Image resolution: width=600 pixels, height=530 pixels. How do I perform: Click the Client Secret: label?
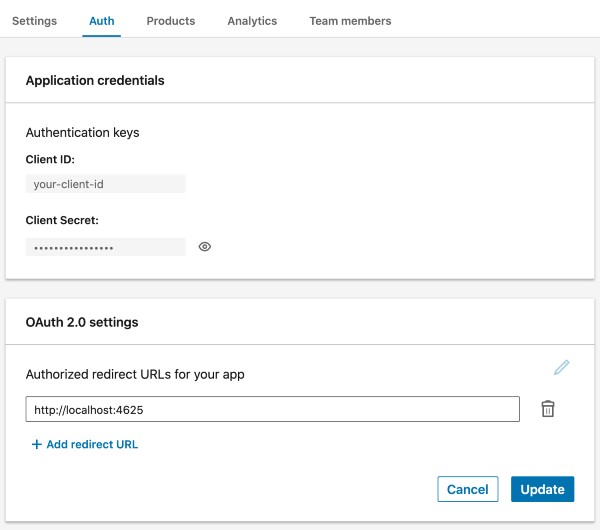[x=62, y=220]
